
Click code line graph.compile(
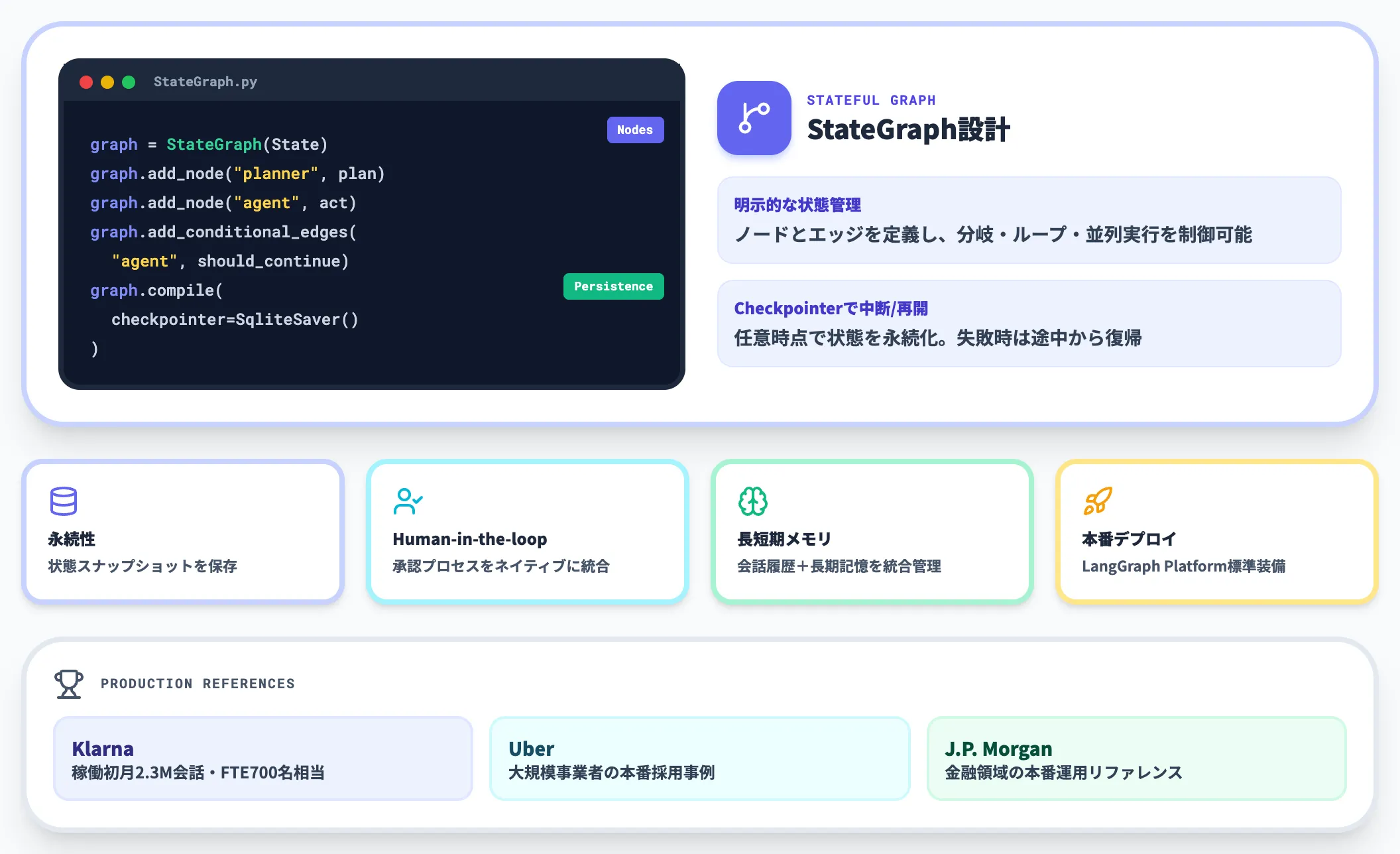(156, 290)
